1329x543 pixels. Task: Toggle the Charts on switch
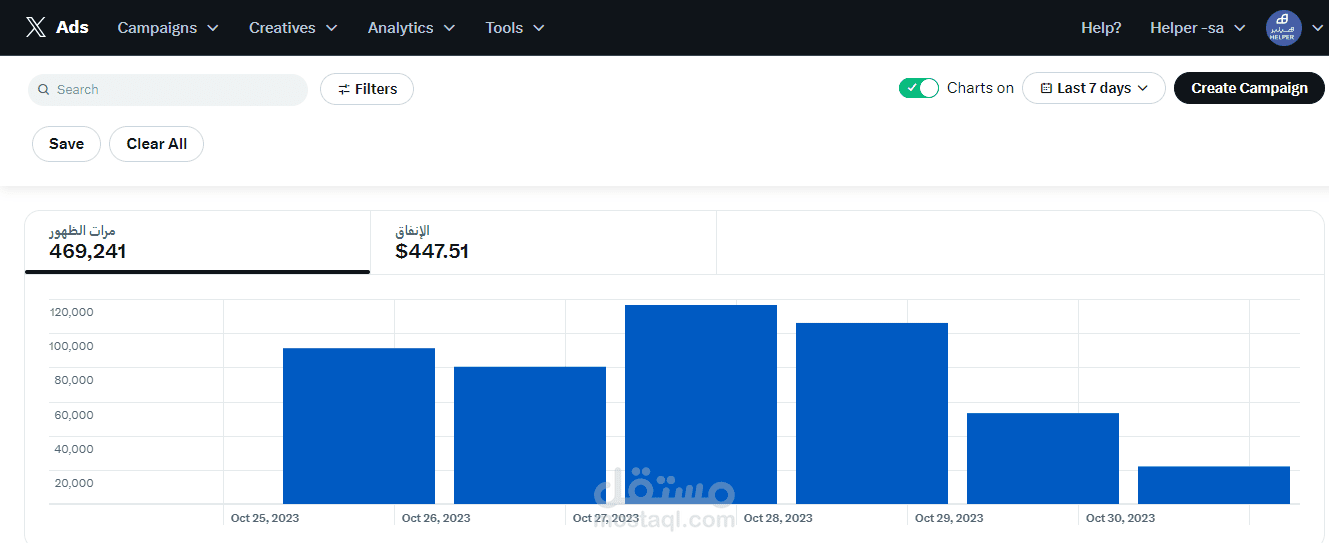919,88
